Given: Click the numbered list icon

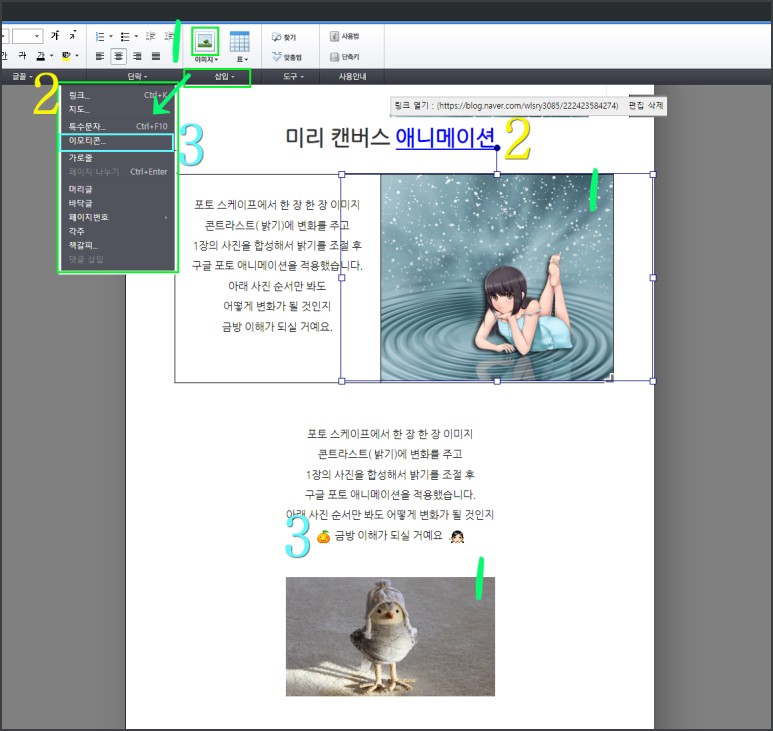Looking at the screenshot, I should [x=100, y=36].
